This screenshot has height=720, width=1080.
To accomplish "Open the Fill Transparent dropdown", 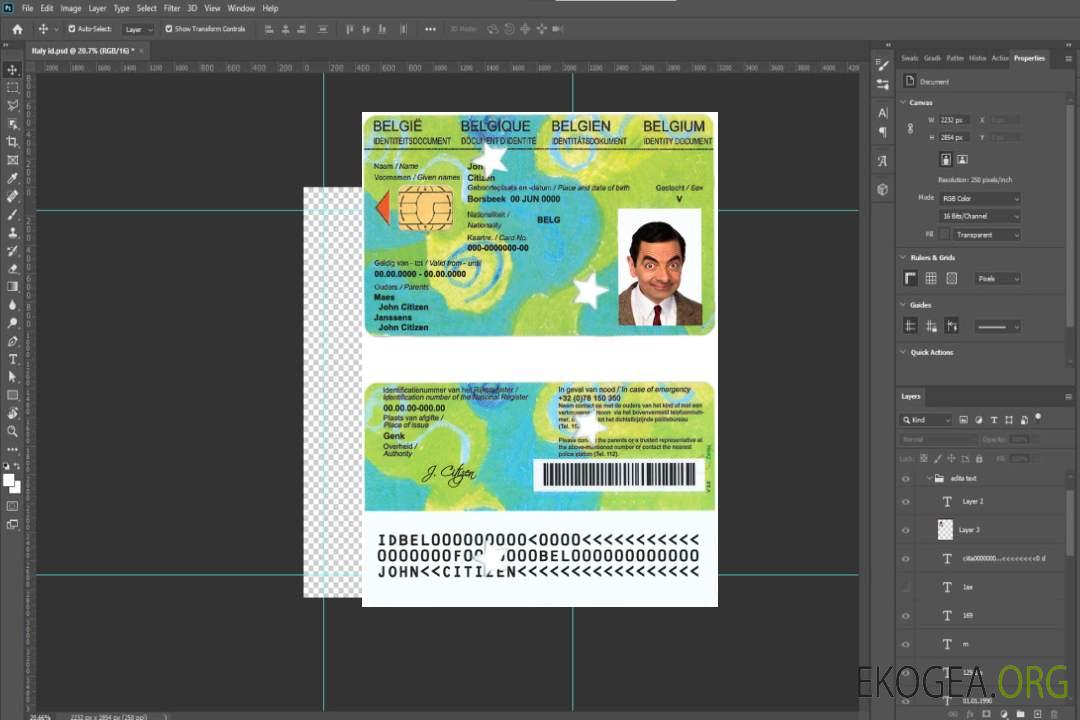I will tap(986, 235).
